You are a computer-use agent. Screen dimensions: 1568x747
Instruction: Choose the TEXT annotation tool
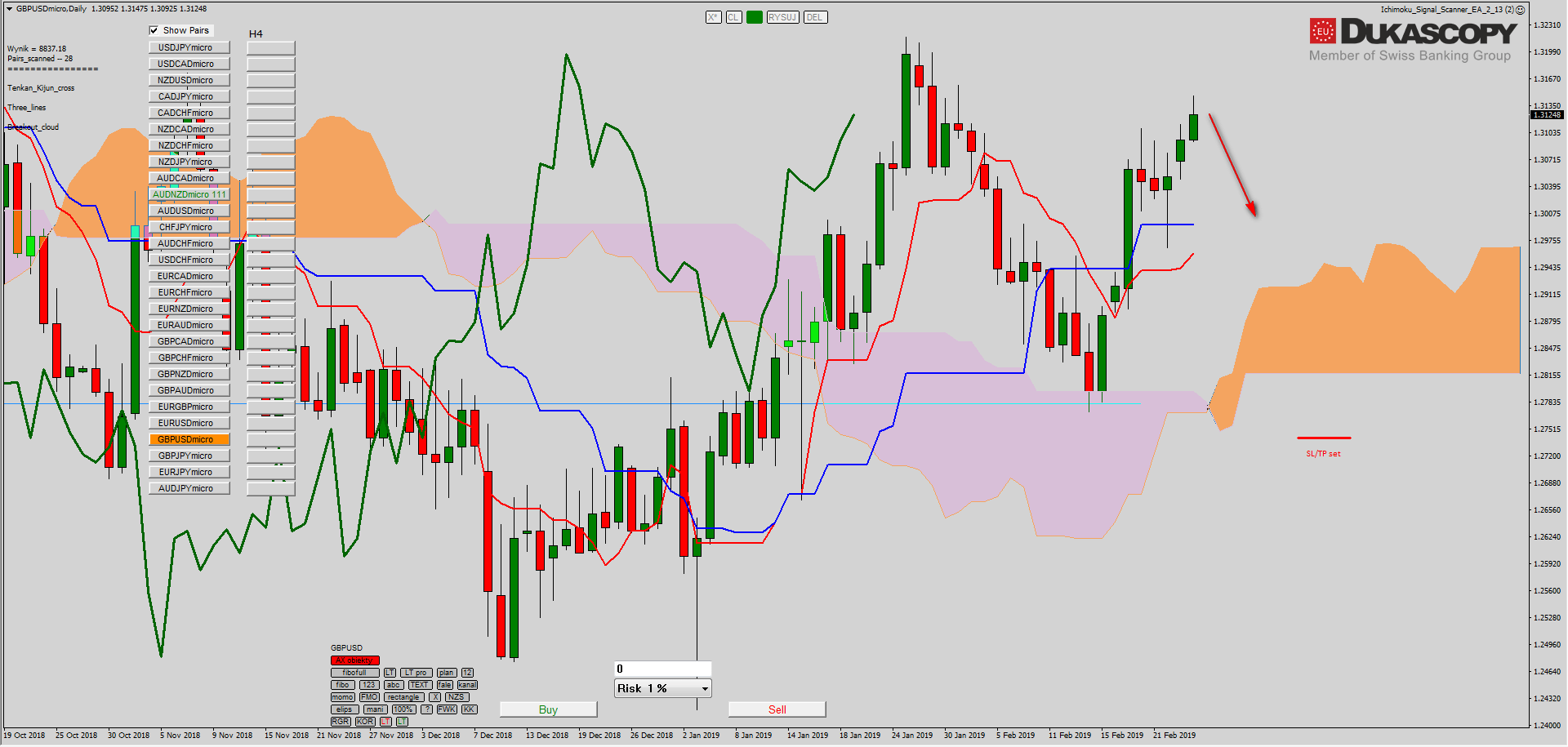tap(419, 685)
